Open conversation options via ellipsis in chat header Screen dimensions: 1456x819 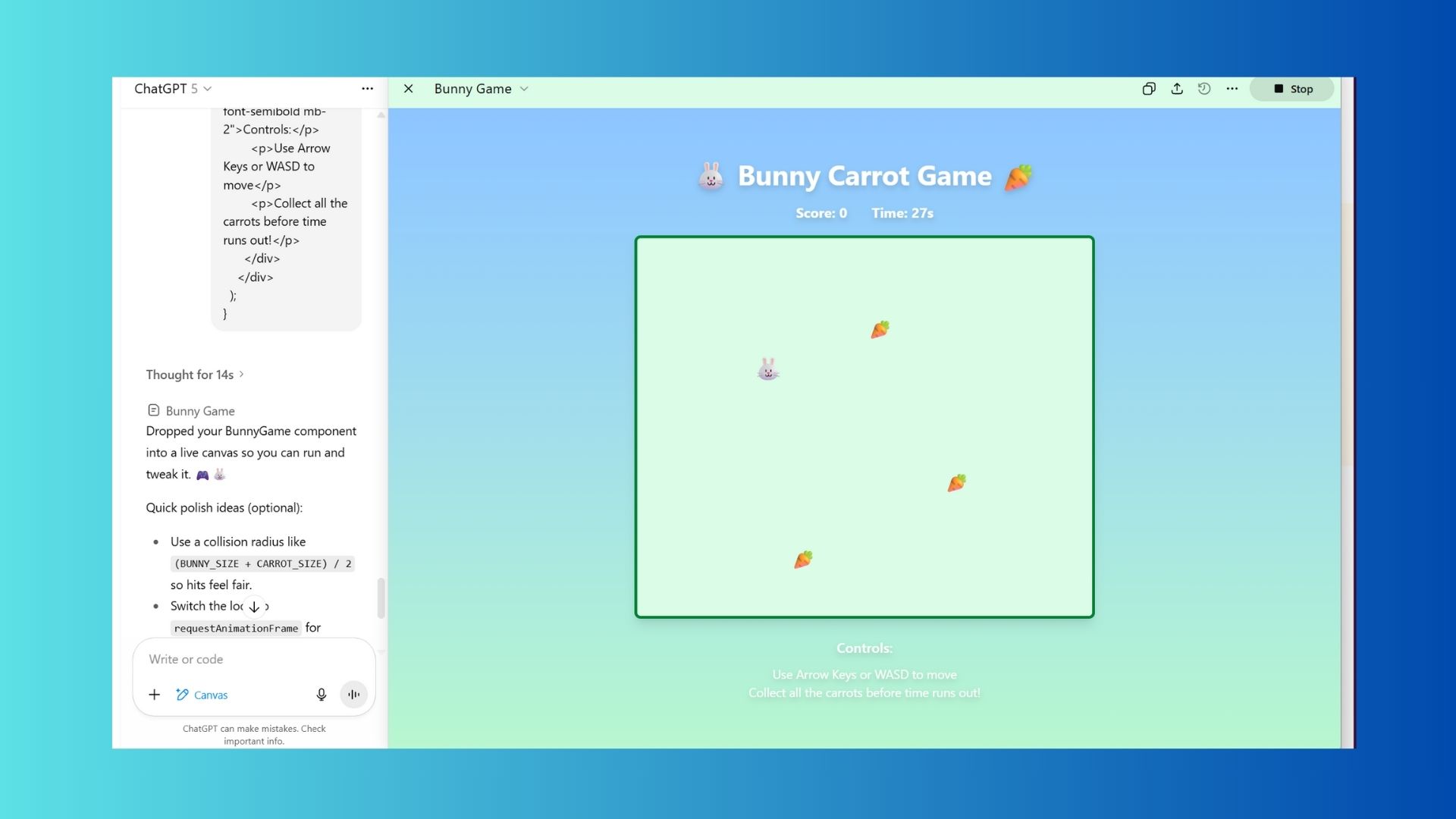click(368, 89)
